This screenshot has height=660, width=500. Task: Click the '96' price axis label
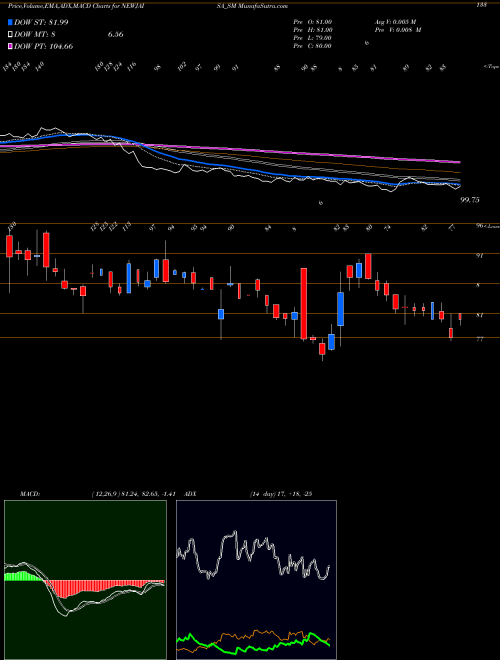tap(479, 226)
